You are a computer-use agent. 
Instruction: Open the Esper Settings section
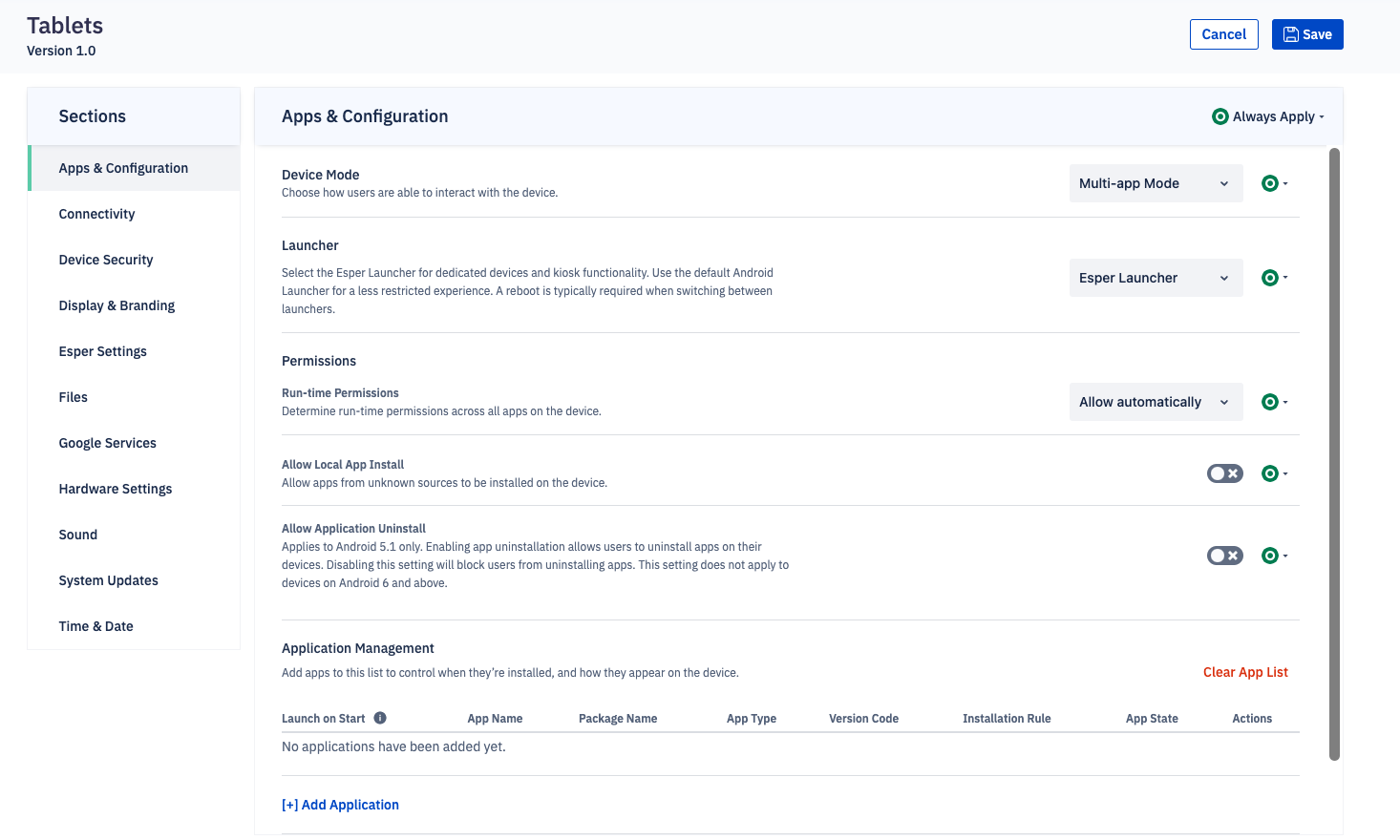pyautogui.click(x=134, y=351)
